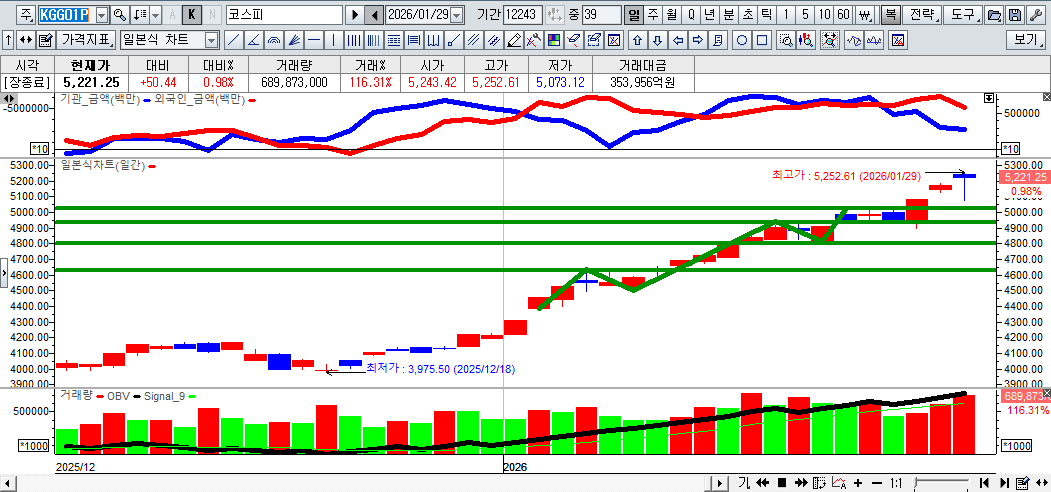Expand the KGG01P symbol code dropdown
Image resolution: width=1051 pixels, height=492 pixels.
tap(101, 15)
